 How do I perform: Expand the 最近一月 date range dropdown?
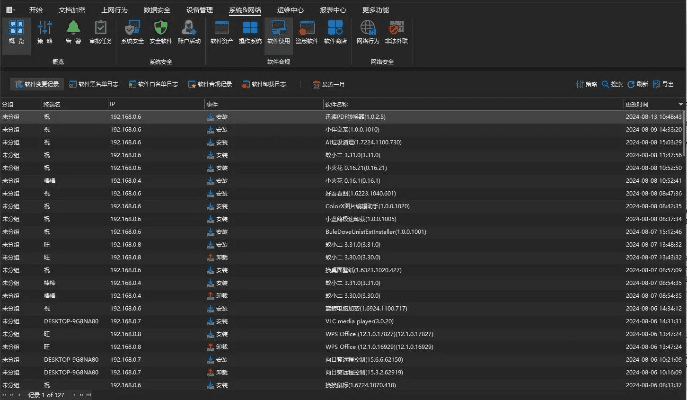[x=330, y=84]
